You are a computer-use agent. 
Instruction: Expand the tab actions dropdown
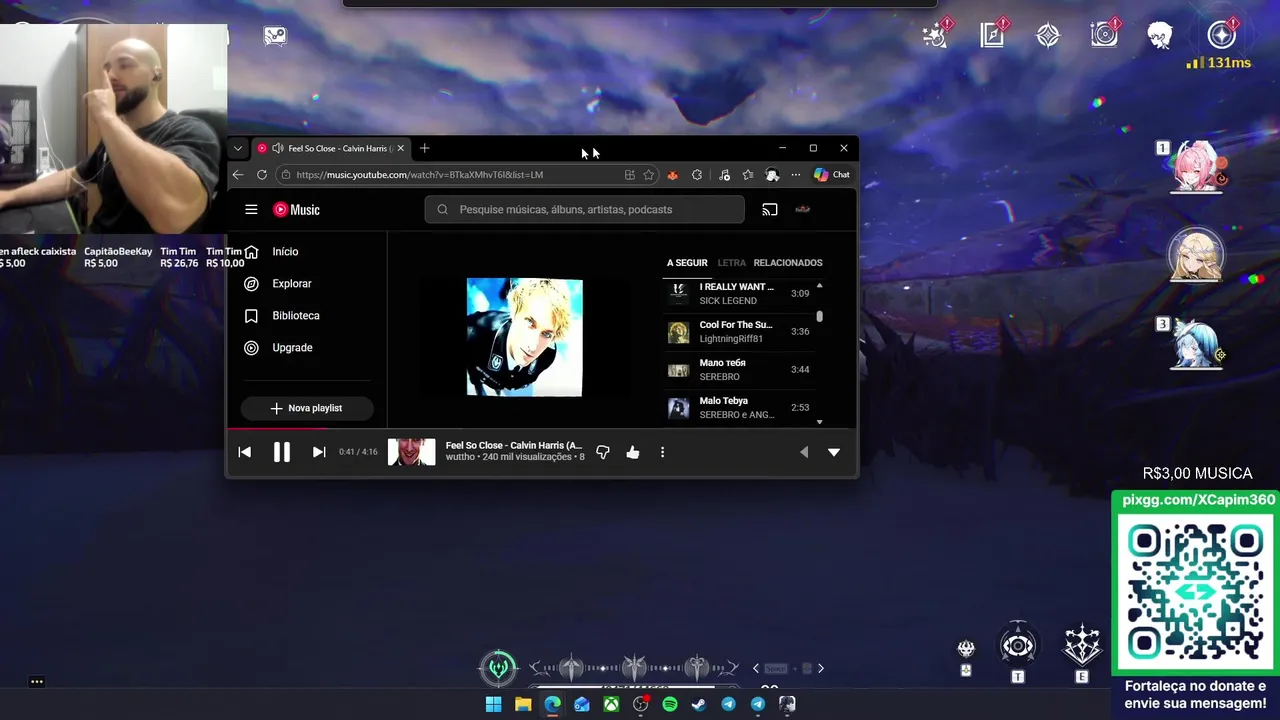pos(238,148)
